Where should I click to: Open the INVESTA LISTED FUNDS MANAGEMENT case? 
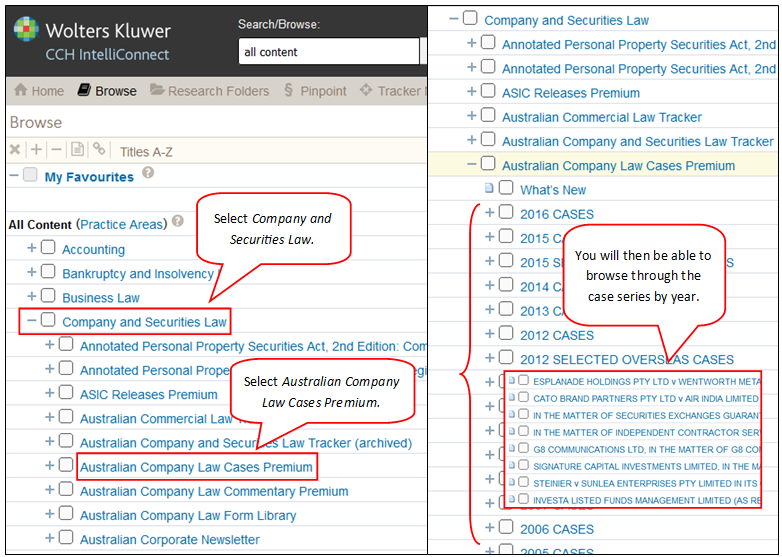pyautogui.click(x=647, y=500)
